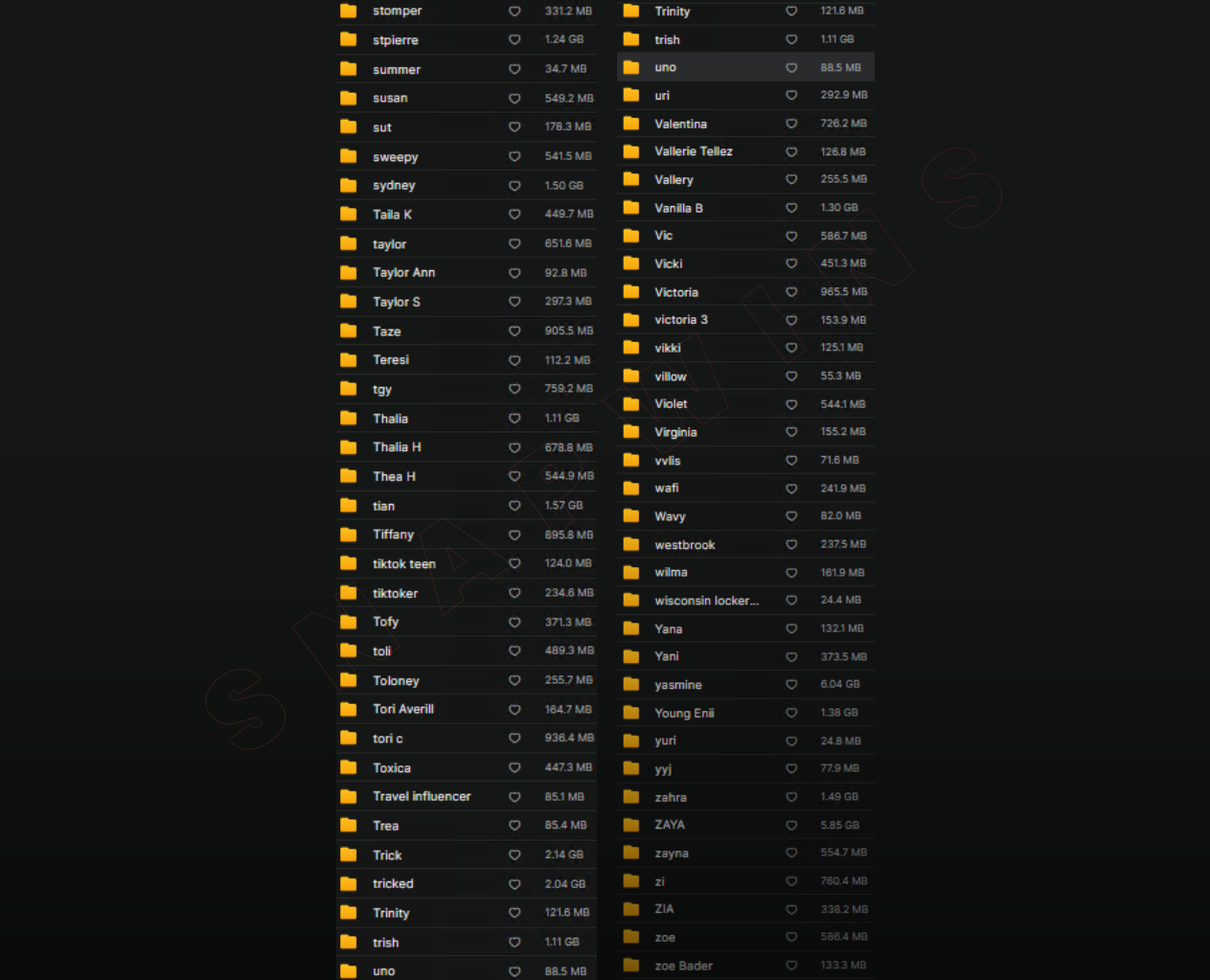Screen dimensions: 1210x980
Task: Toggle the heart next to Tori Averill
Action: [x=514, y=710]
